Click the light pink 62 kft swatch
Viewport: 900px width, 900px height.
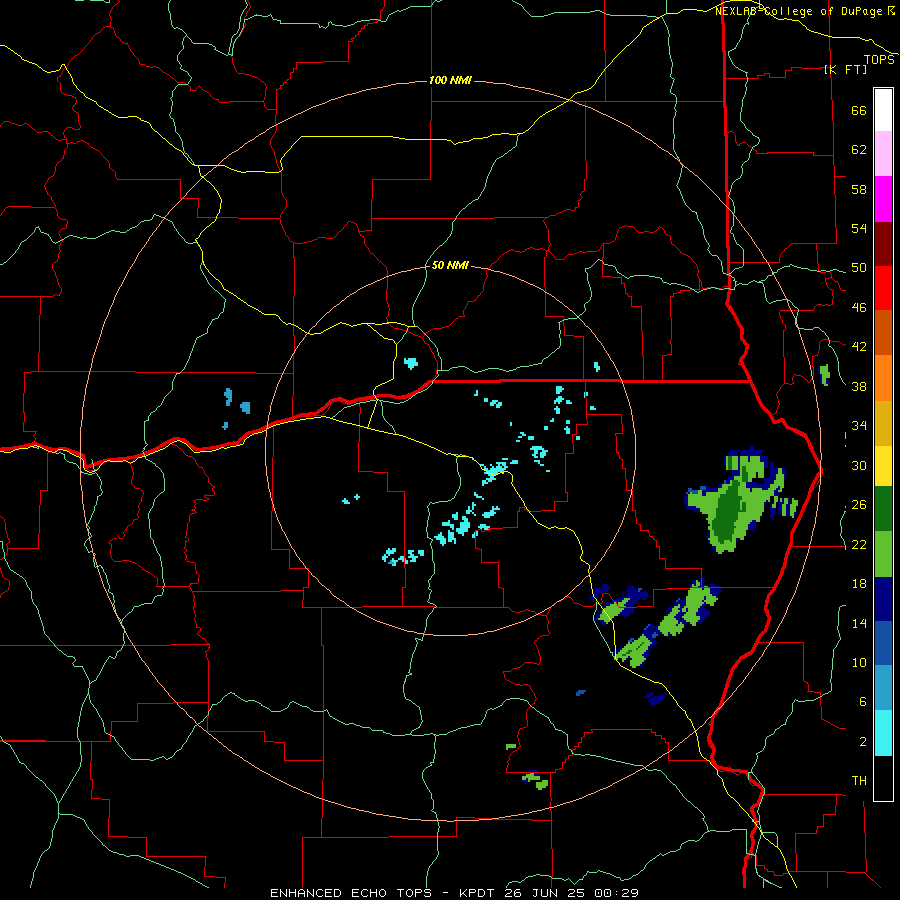[x=883, y=154]
